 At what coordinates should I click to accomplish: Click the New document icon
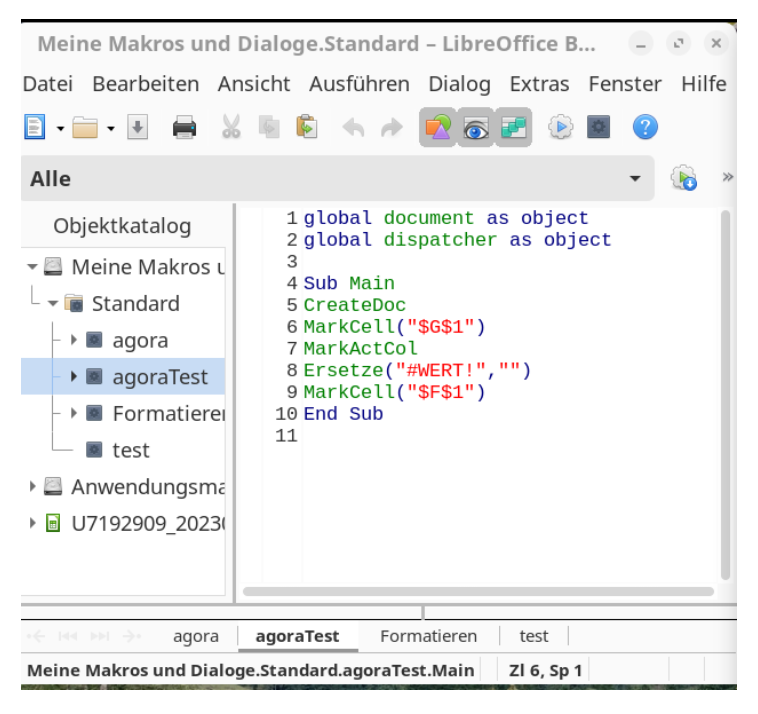(x=35, y=128)
